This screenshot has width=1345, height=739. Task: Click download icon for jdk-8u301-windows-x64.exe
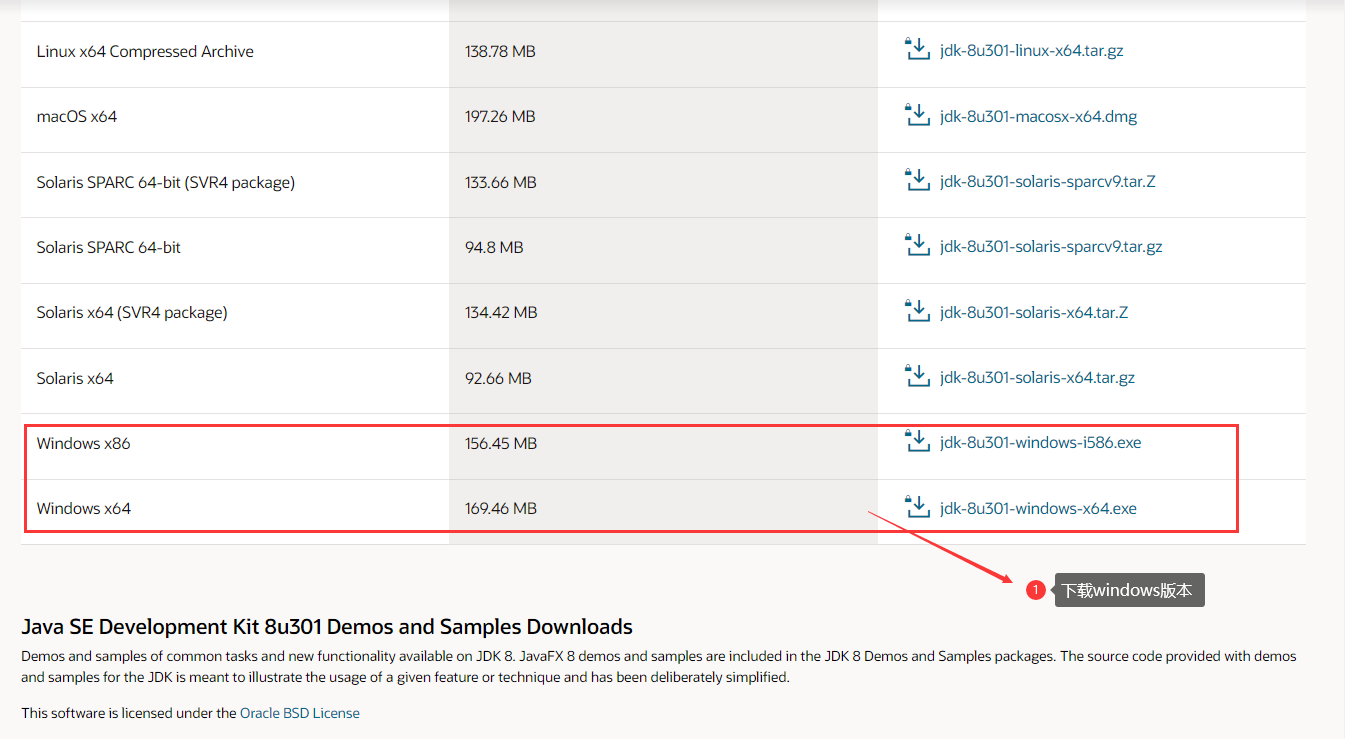pos(917,506)
